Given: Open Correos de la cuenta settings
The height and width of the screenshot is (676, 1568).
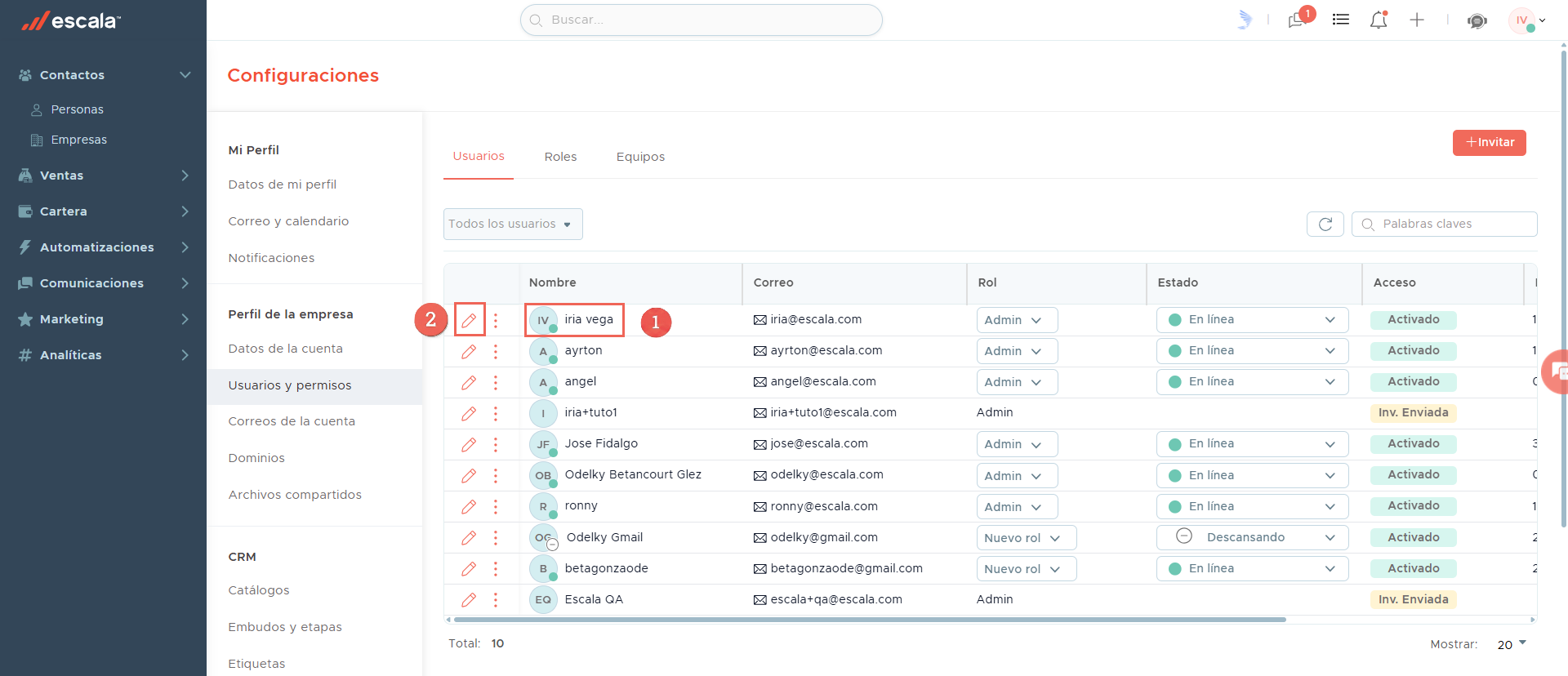Looking at the screenshot, I should pyautogui.click(x=292, y=421).
